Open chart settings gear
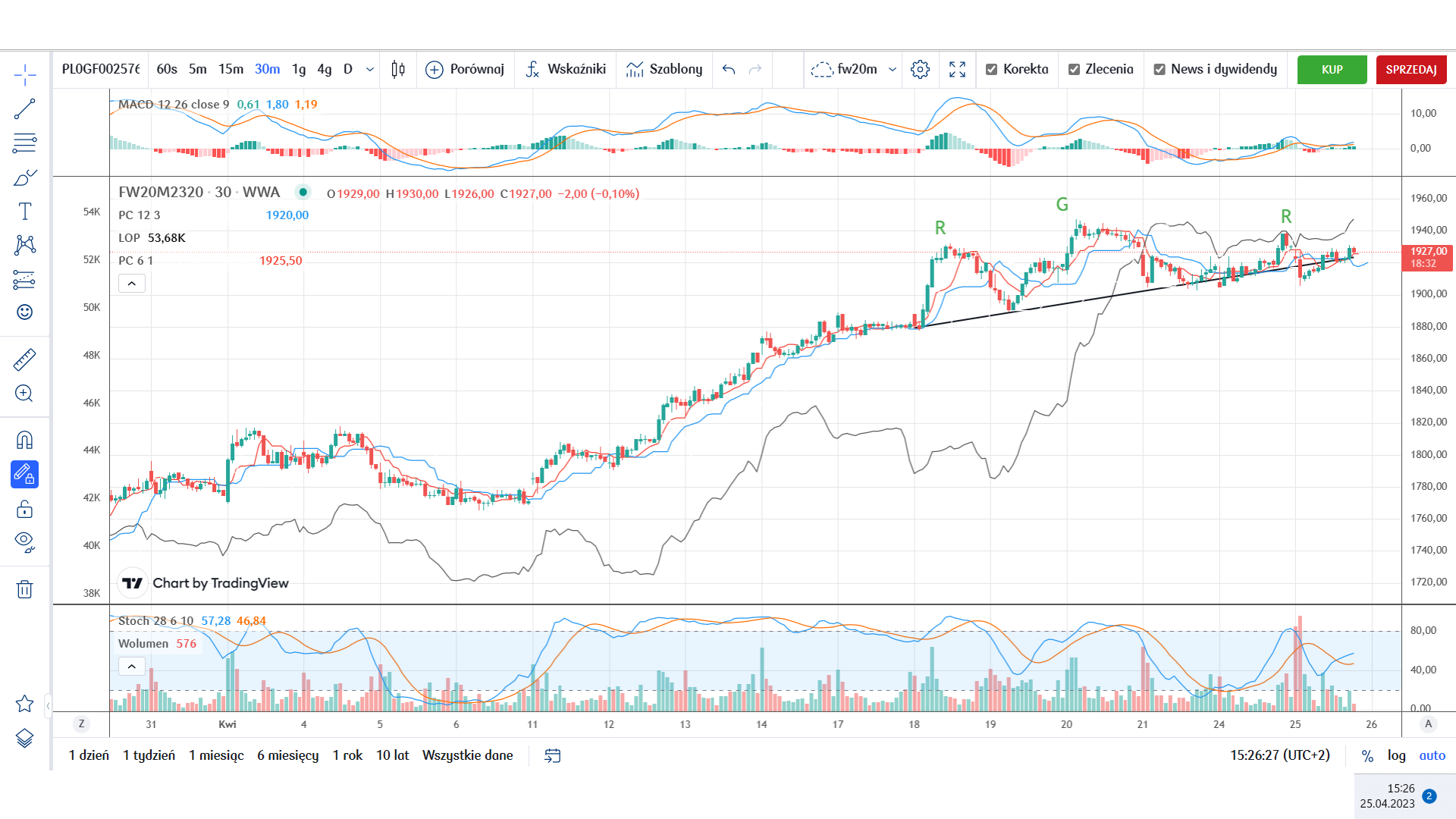The width and height of the screenshot is (1456, 819). tap(921, 69)
